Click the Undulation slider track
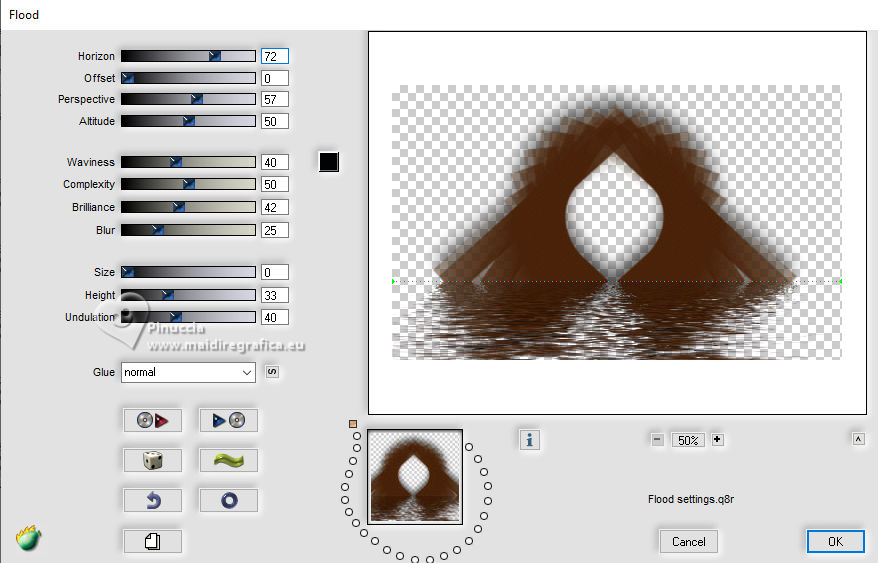Image resolution: width=878 pixels, height=563 pixels. point(188,317)
